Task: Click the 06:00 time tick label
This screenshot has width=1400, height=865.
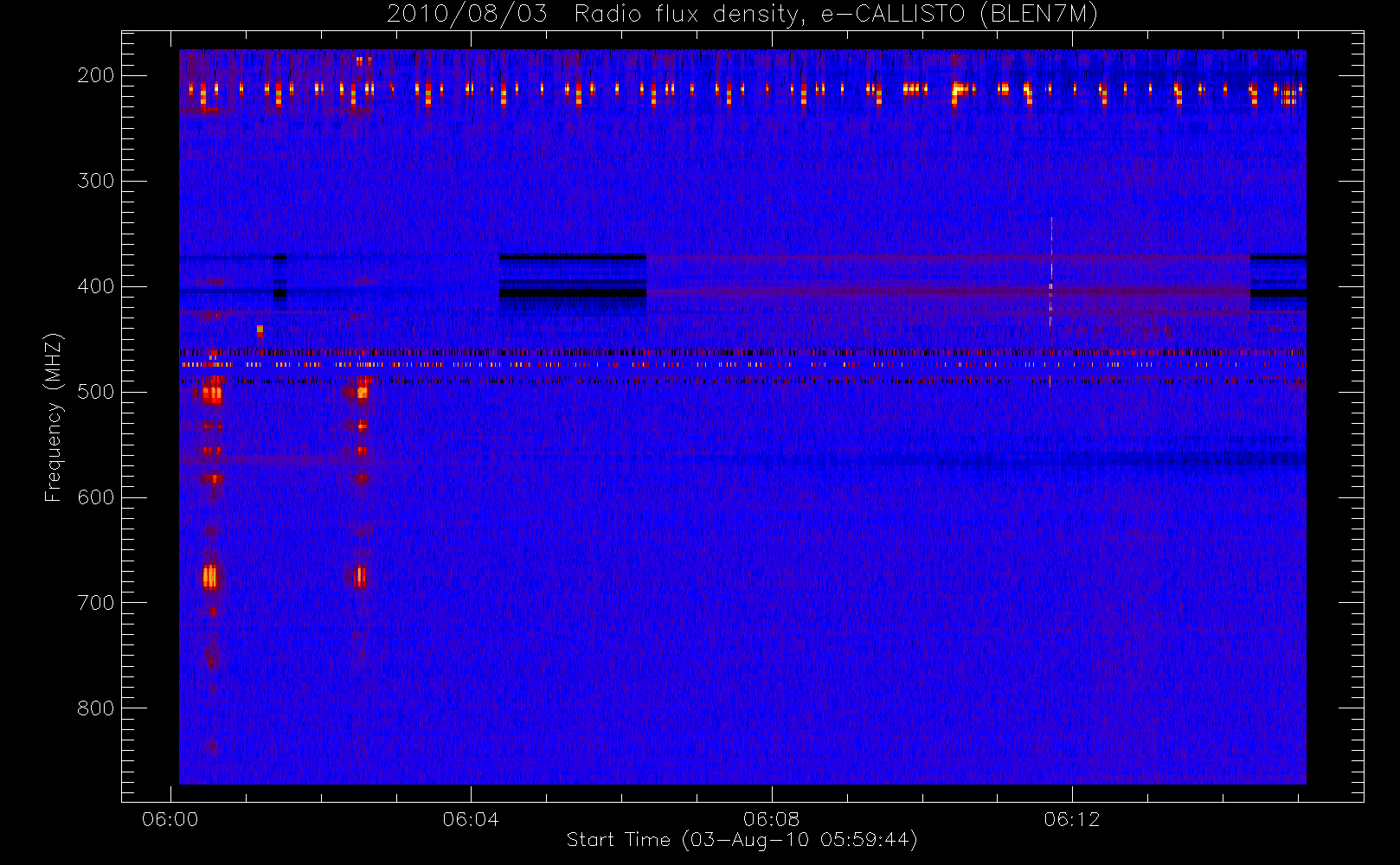Action: [x=170, y=819]
